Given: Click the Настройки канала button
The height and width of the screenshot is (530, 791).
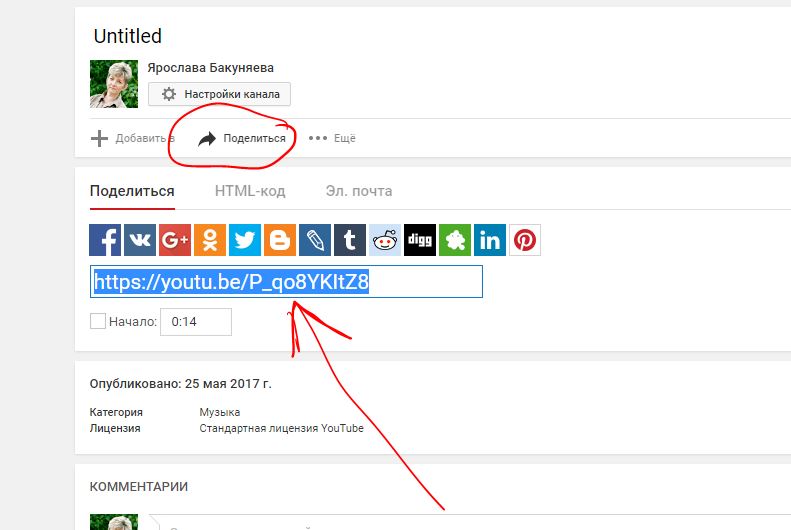Looking at the screenshot, I should 219,94.
